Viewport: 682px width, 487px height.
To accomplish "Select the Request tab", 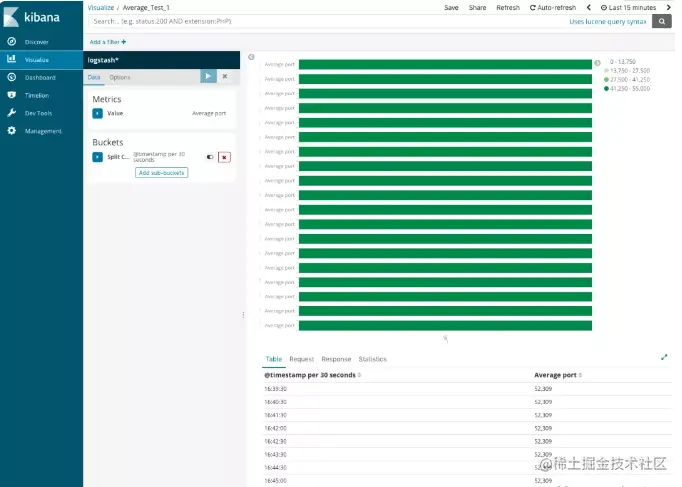I will click(301, 359).
